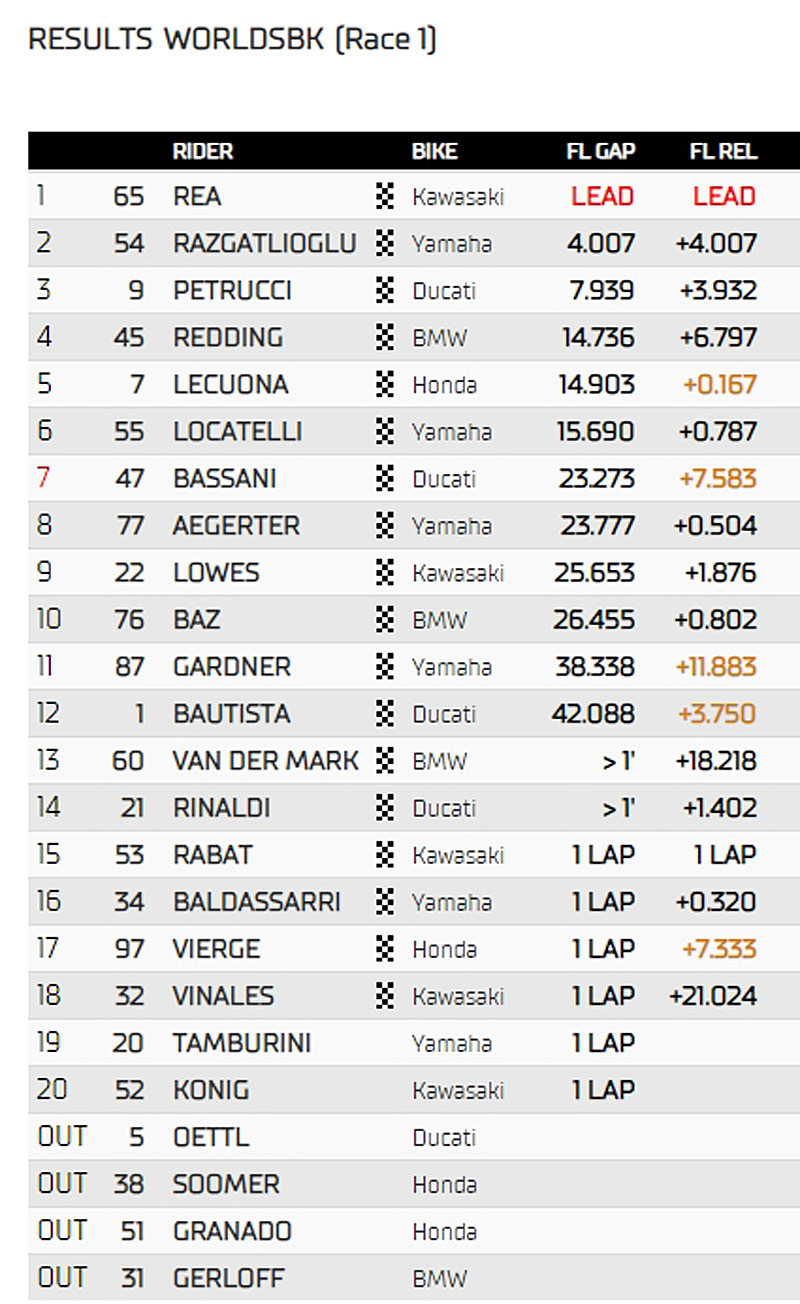Click the BIKE column header
800x1304 pixels.
[435, 151]
